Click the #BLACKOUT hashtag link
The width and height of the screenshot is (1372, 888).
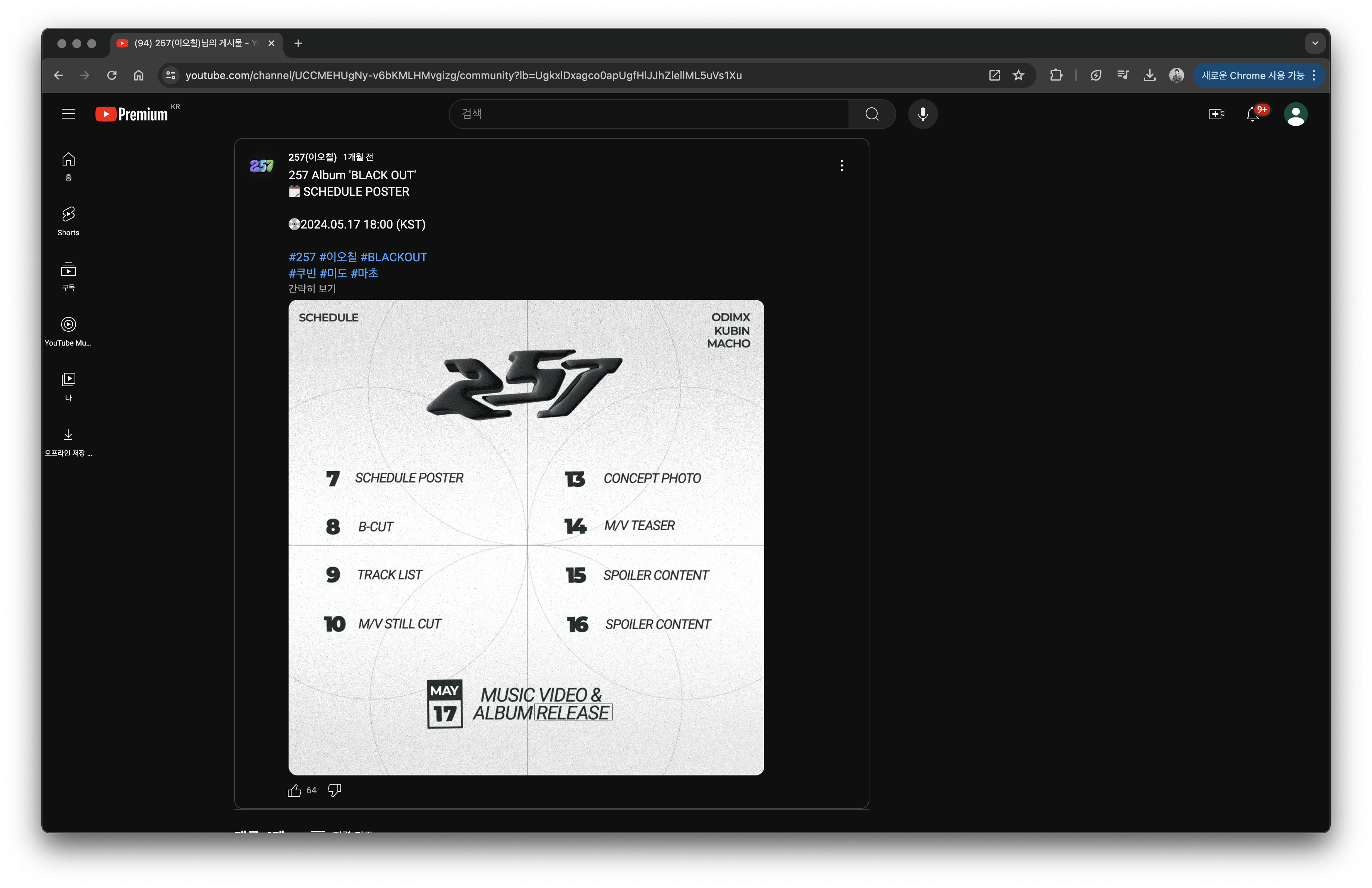[x=394, y=257]
